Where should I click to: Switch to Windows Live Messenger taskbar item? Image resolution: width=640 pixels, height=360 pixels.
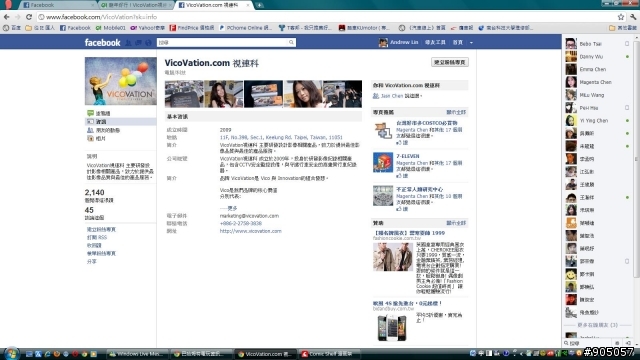(x=138, y=354)
